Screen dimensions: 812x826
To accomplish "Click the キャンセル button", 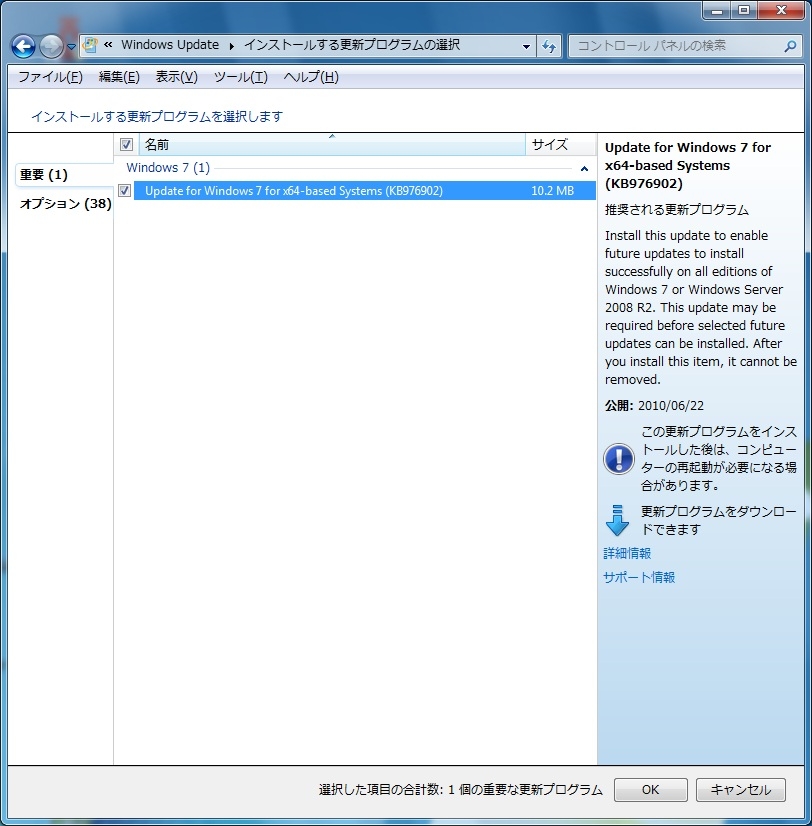I will pos(740,790).
